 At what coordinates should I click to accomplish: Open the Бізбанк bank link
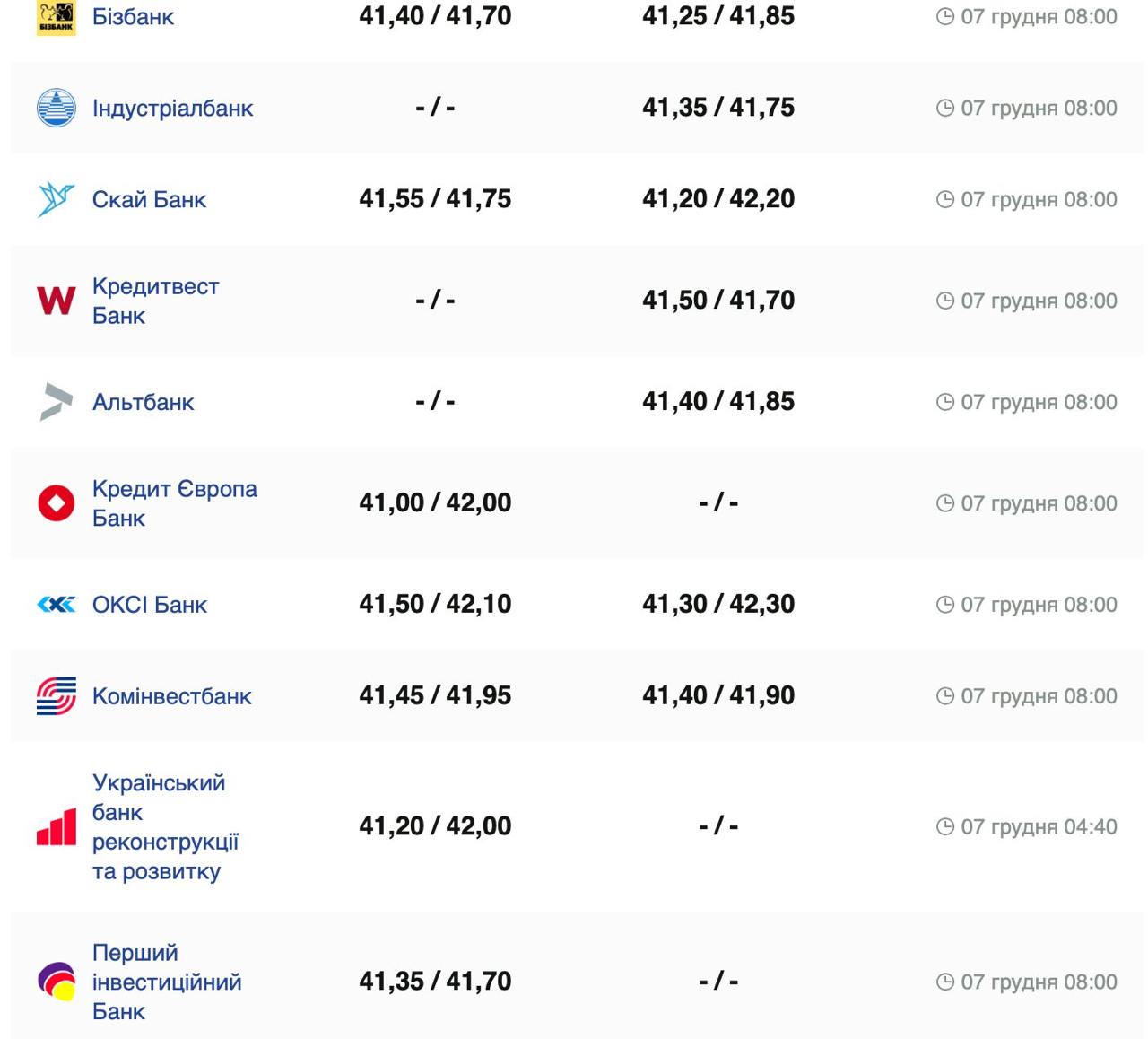[x=133, y=17]
